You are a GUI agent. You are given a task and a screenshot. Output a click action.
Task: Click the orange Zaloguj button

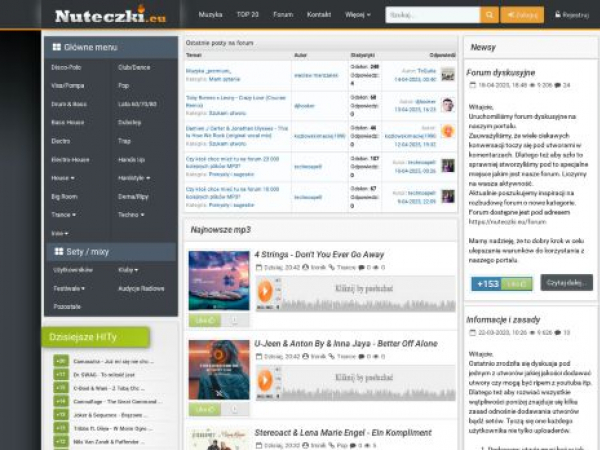pos(522,15)
